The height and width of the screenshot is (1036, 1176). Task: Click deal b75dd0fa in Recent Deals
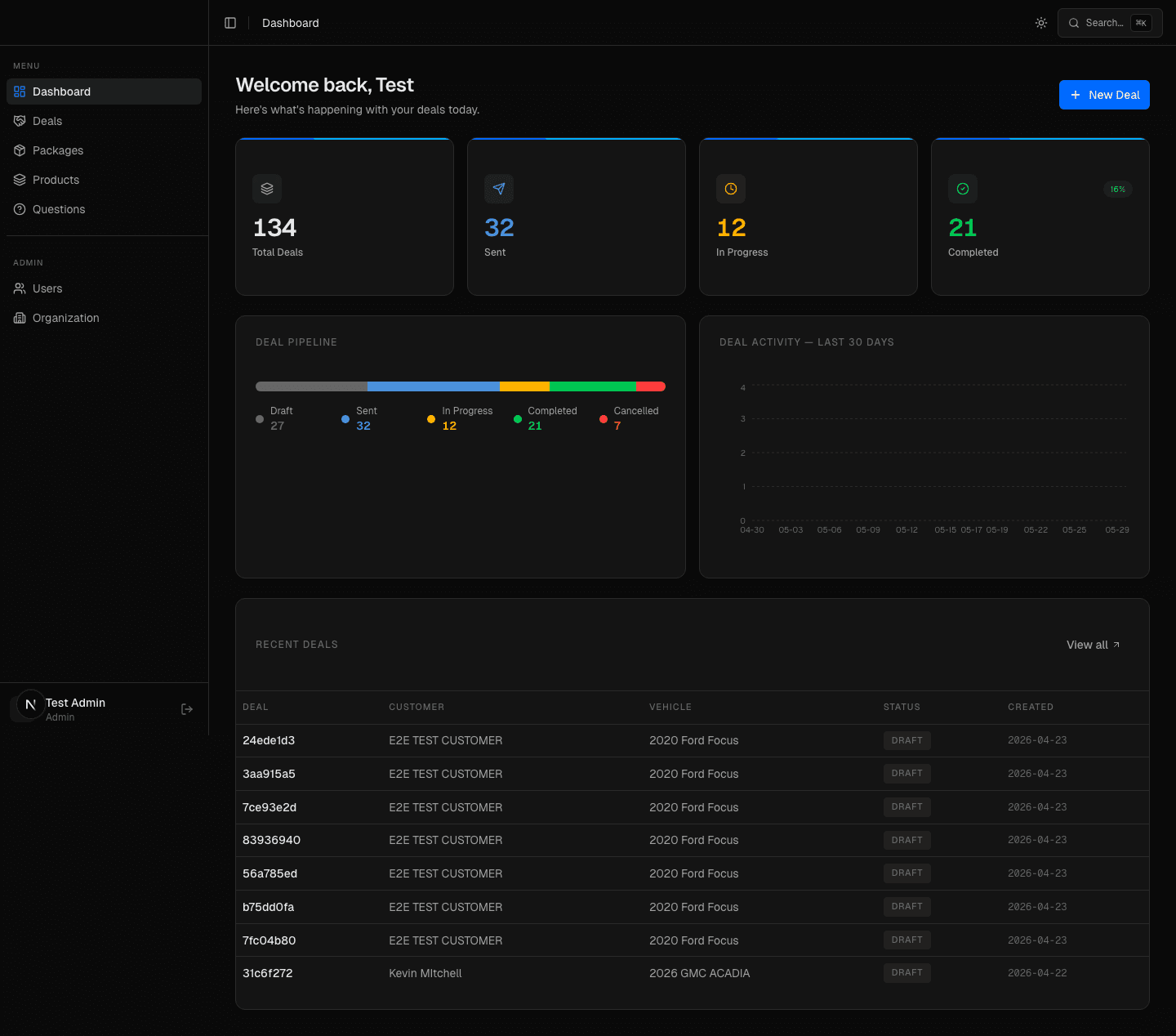pyautogui.click(x=268, y=907)
